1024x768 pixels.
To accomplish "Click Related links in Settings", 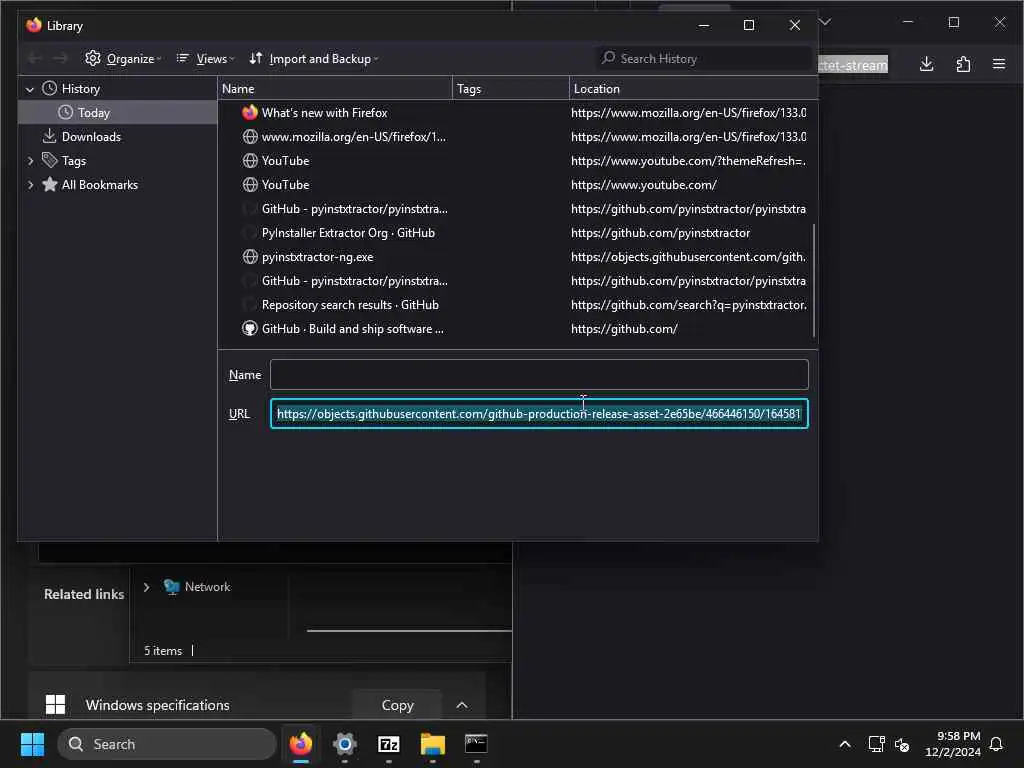I will click(x=84, y=594).
